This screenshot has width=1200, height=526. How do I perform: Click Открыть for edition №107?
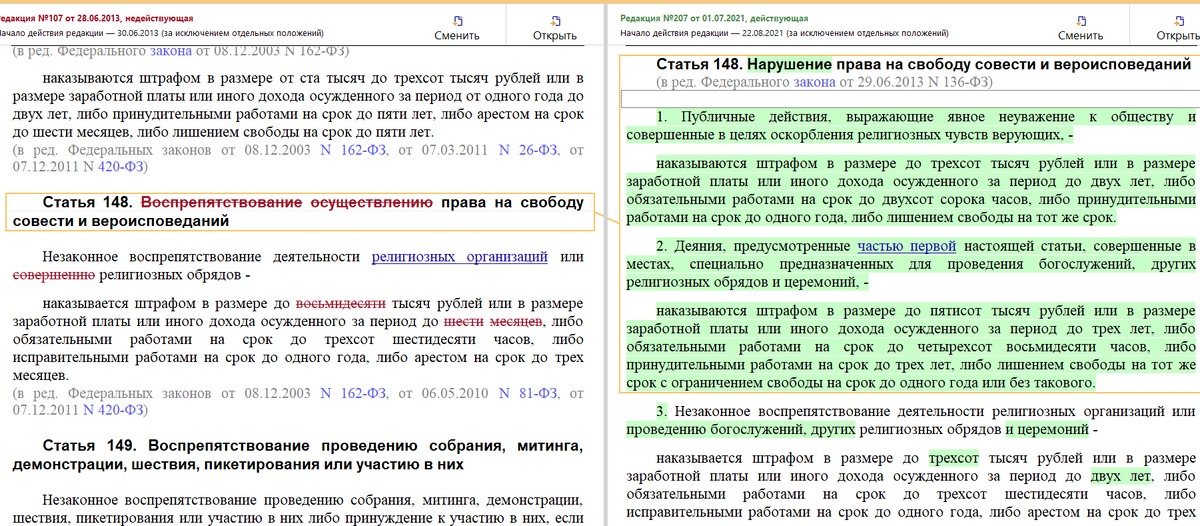[555, 27]
